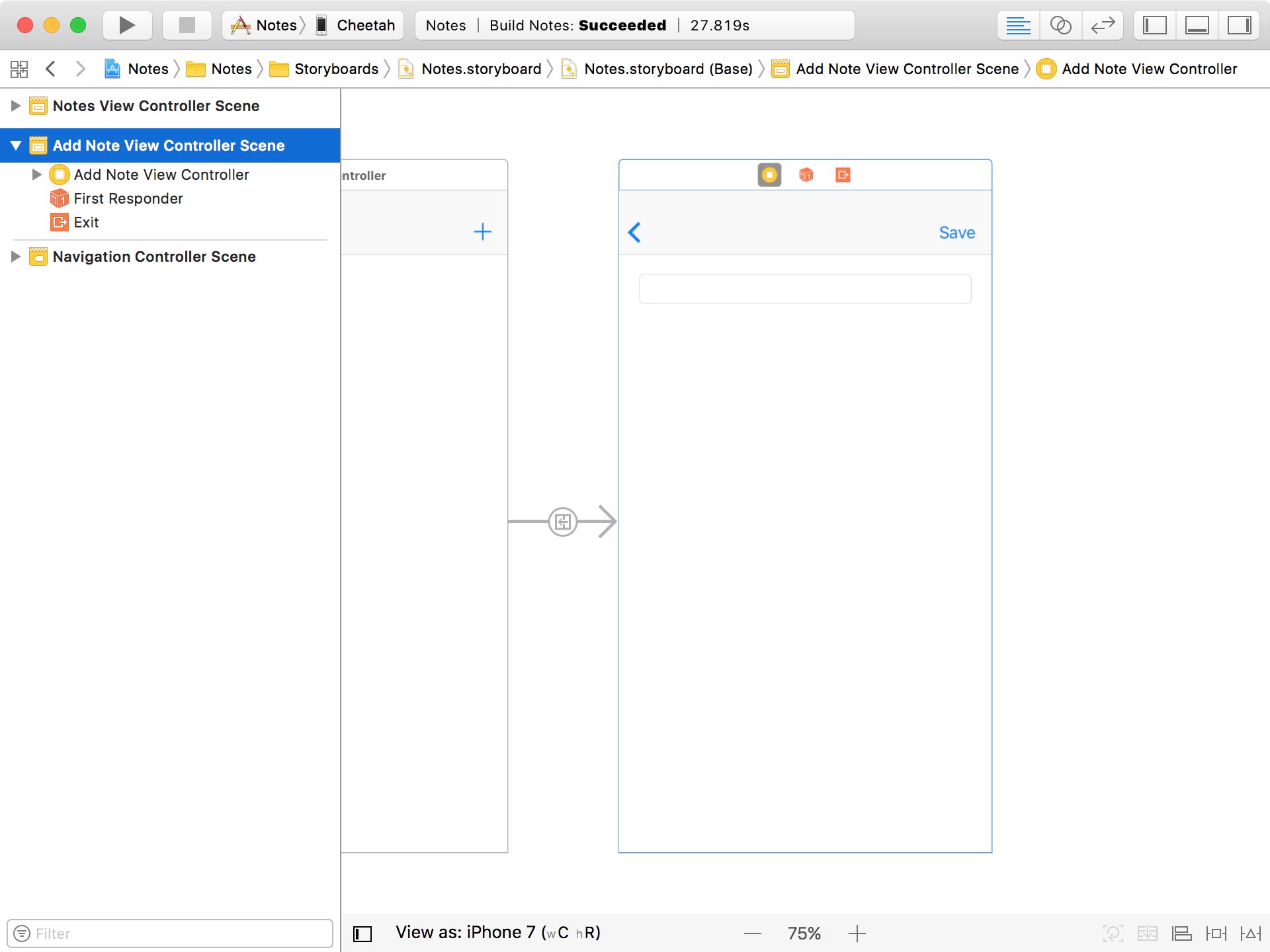Zoom out the canvas with the minus control
The height and width of the screenshot is (952, 1270).
coord(753,933)
